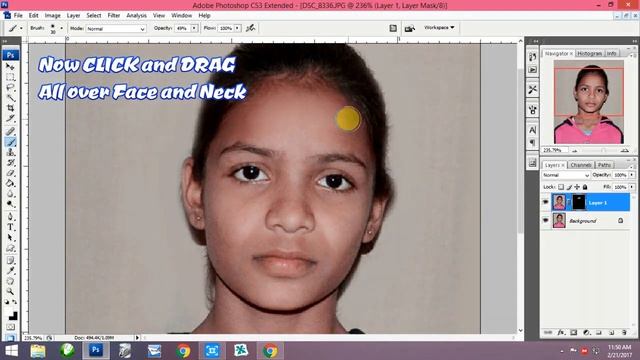This screenshot has height=360, width=640.
Task: Select the Lasso tool
Action: tap(11, 87)
